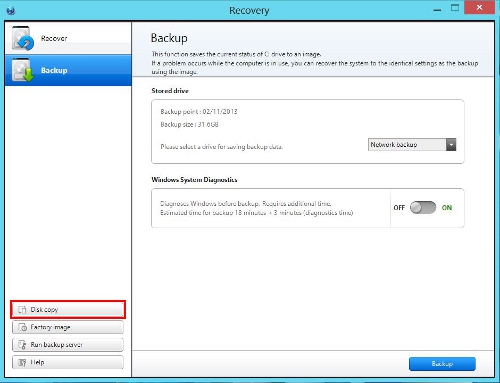This screenshot has width=500, height=383.
Task: Start Run backup server
Action: click(68, 344)
